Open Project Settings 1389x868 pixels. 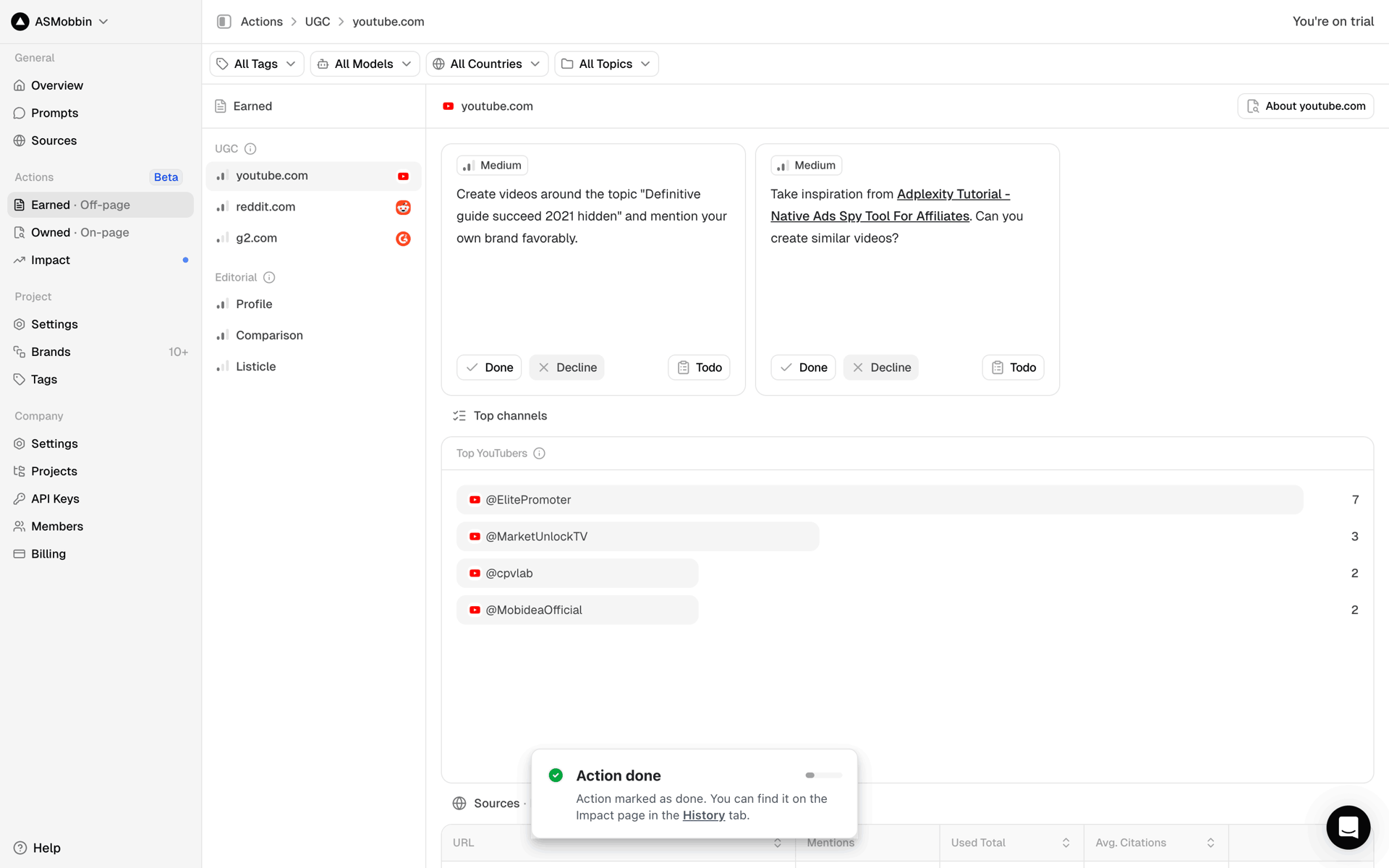[101, 324]
